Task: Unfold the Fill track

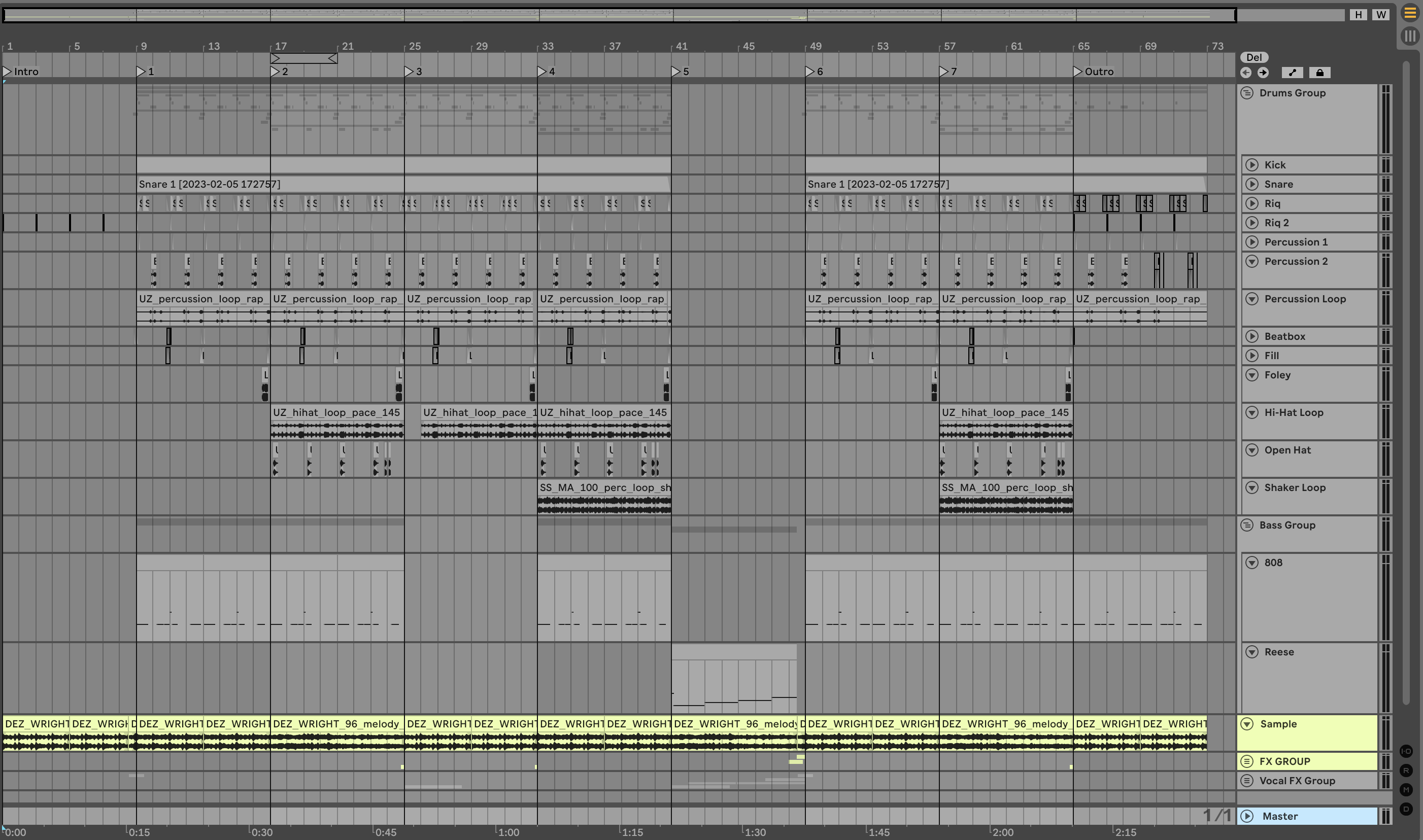Action: (1252, 356)
